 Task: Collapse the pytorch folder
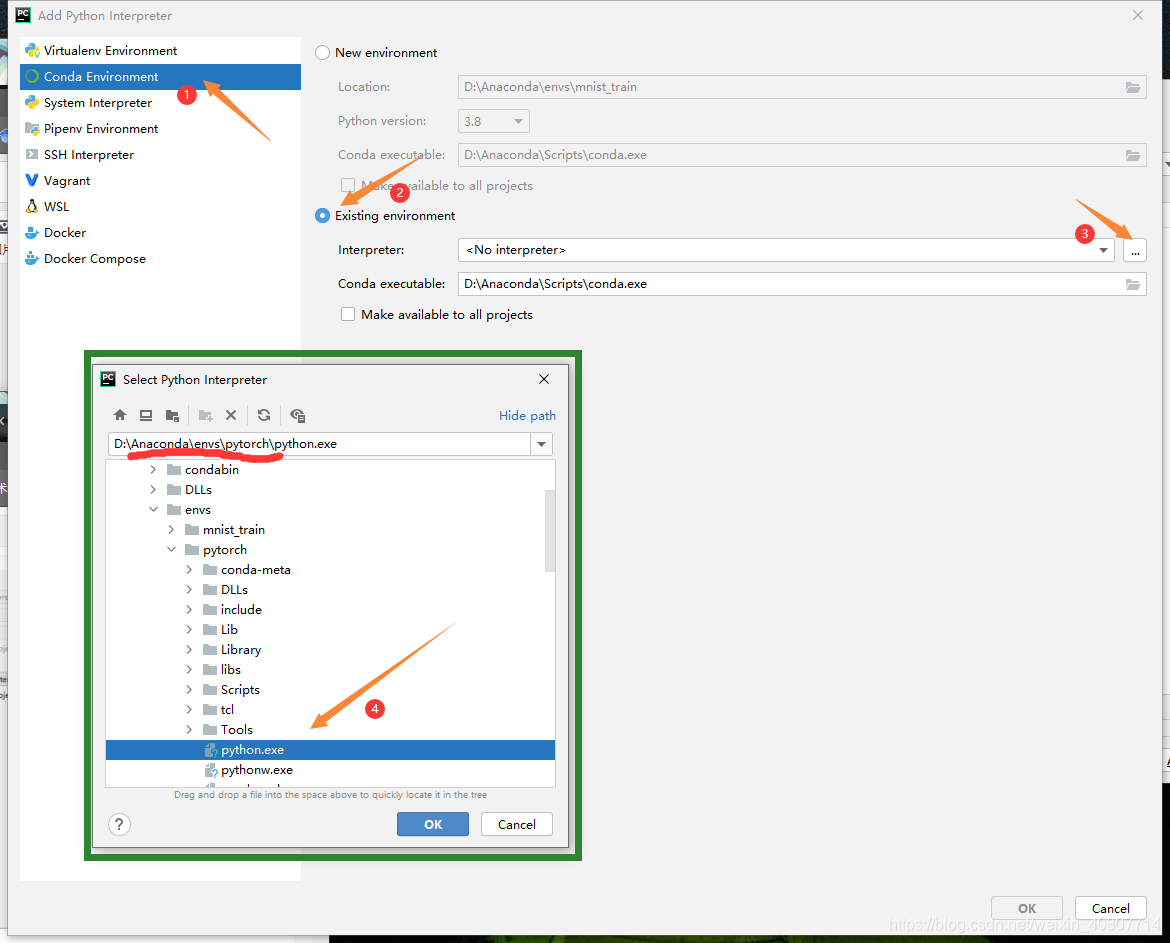click(171, 550)
